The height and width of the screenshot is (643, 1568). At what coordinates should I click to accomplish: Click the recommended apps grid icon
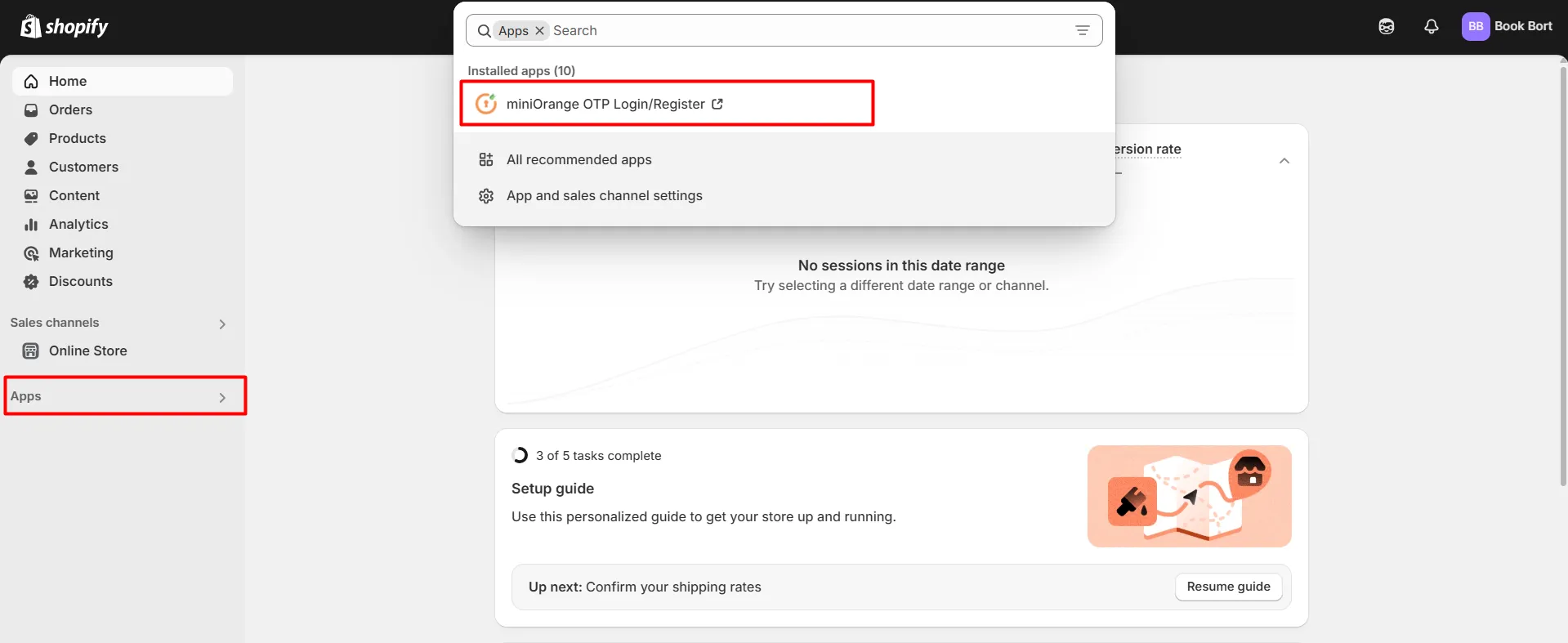(x=486, y=159)
